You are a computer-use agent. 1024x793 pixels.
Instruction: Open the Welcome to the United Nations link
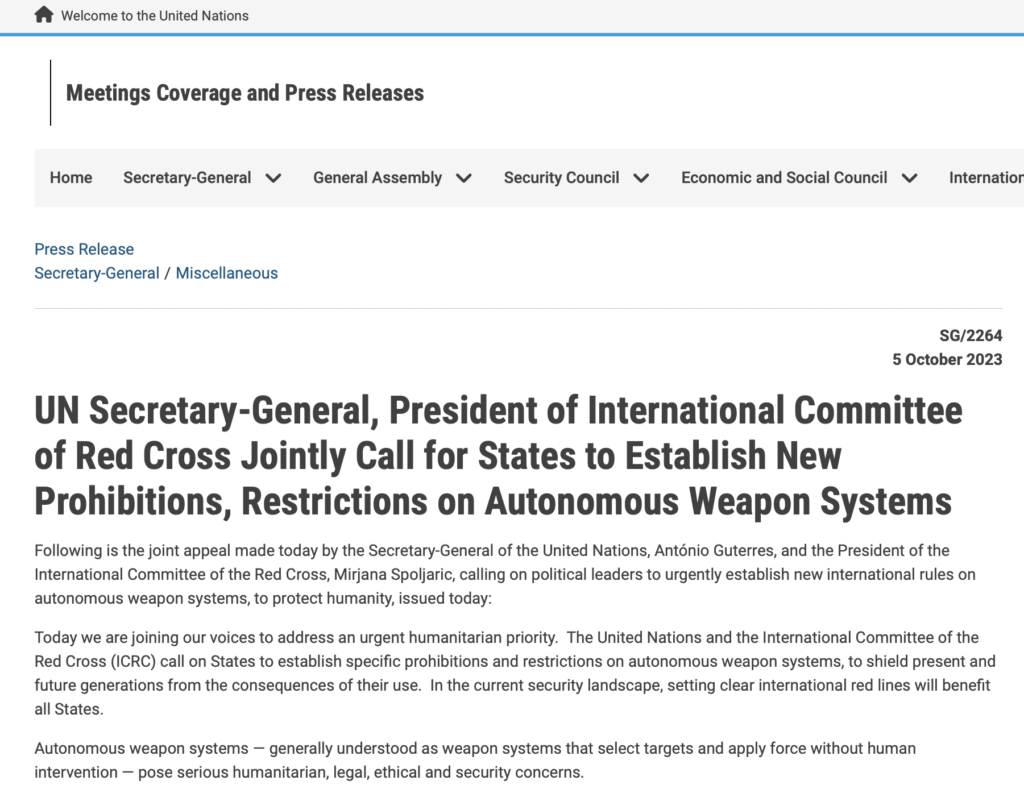tap(154, 16)
